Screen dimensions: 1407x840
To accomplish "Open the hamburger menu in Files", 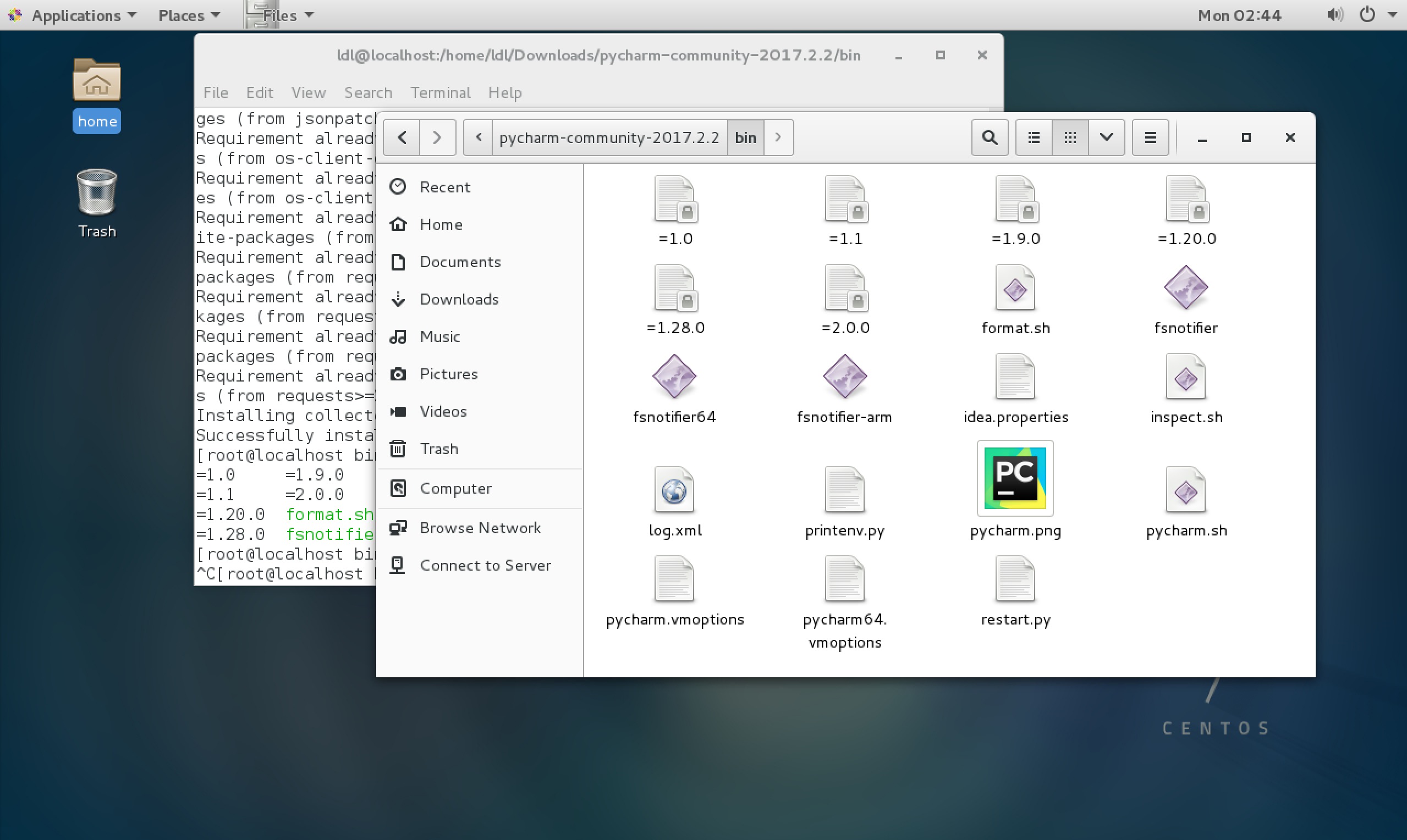I will pos(1150,137).
